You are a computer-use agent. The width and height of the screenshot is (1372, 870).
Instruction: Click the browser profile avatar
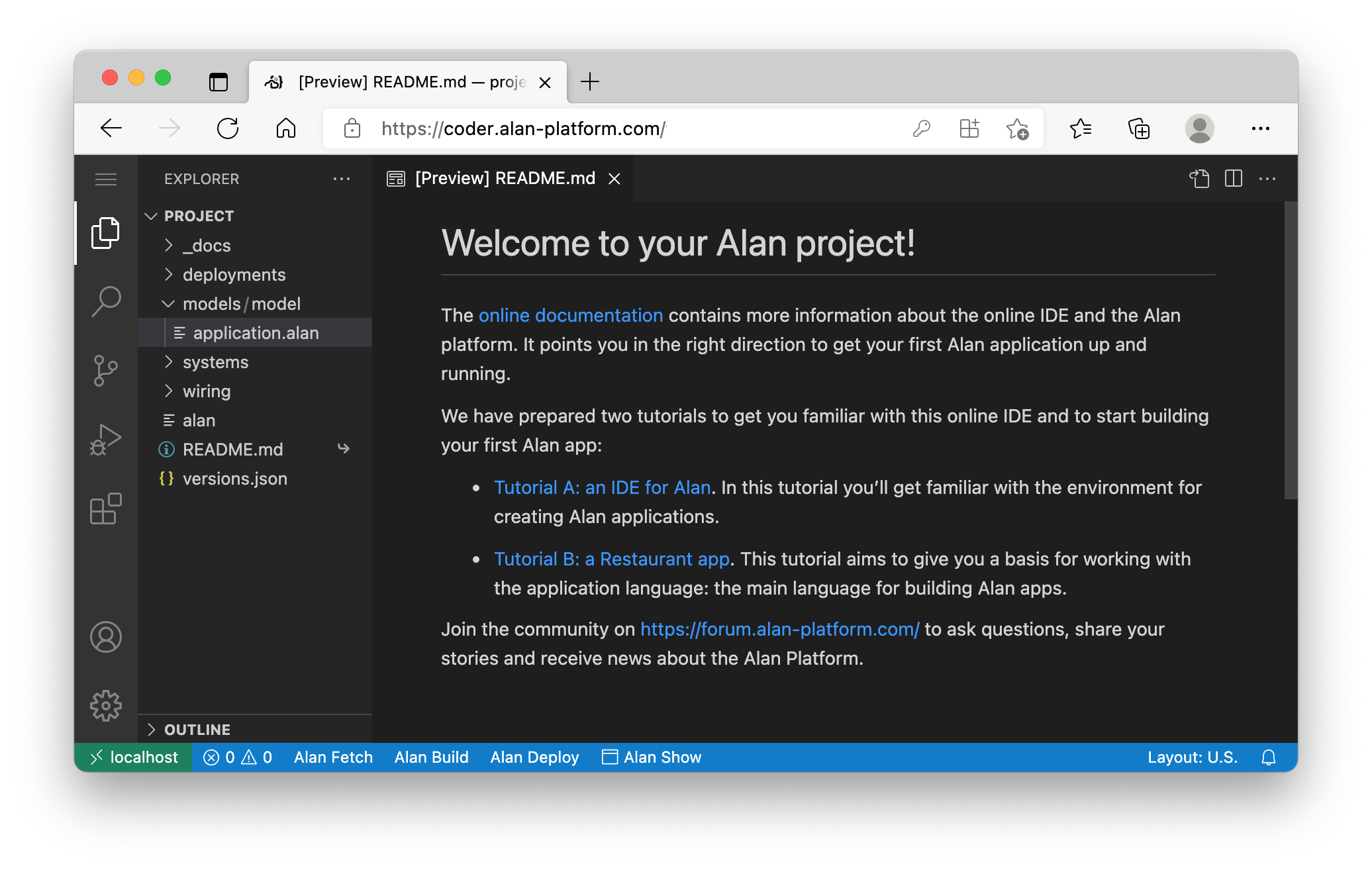(1199, 128)
